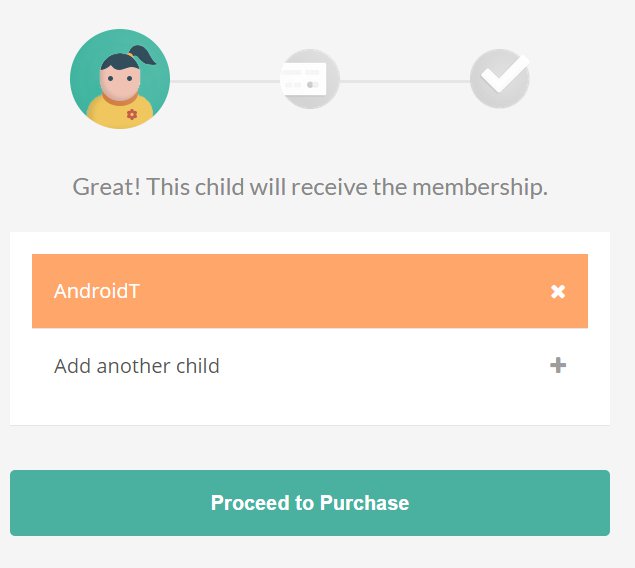This screenshot has width=635, height=568.
Task: Click progress line between card and checkmark
Action: (x=405, y=81)
